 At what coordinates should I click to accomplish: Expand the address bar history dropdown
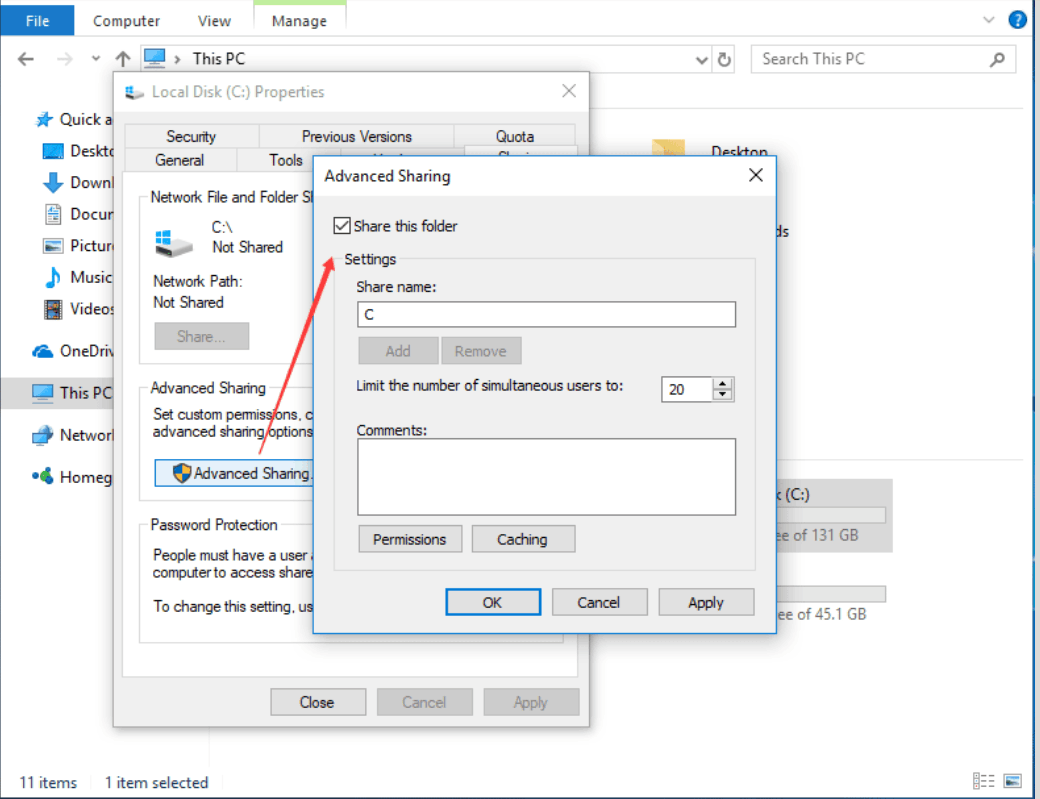tap(701, 60)
